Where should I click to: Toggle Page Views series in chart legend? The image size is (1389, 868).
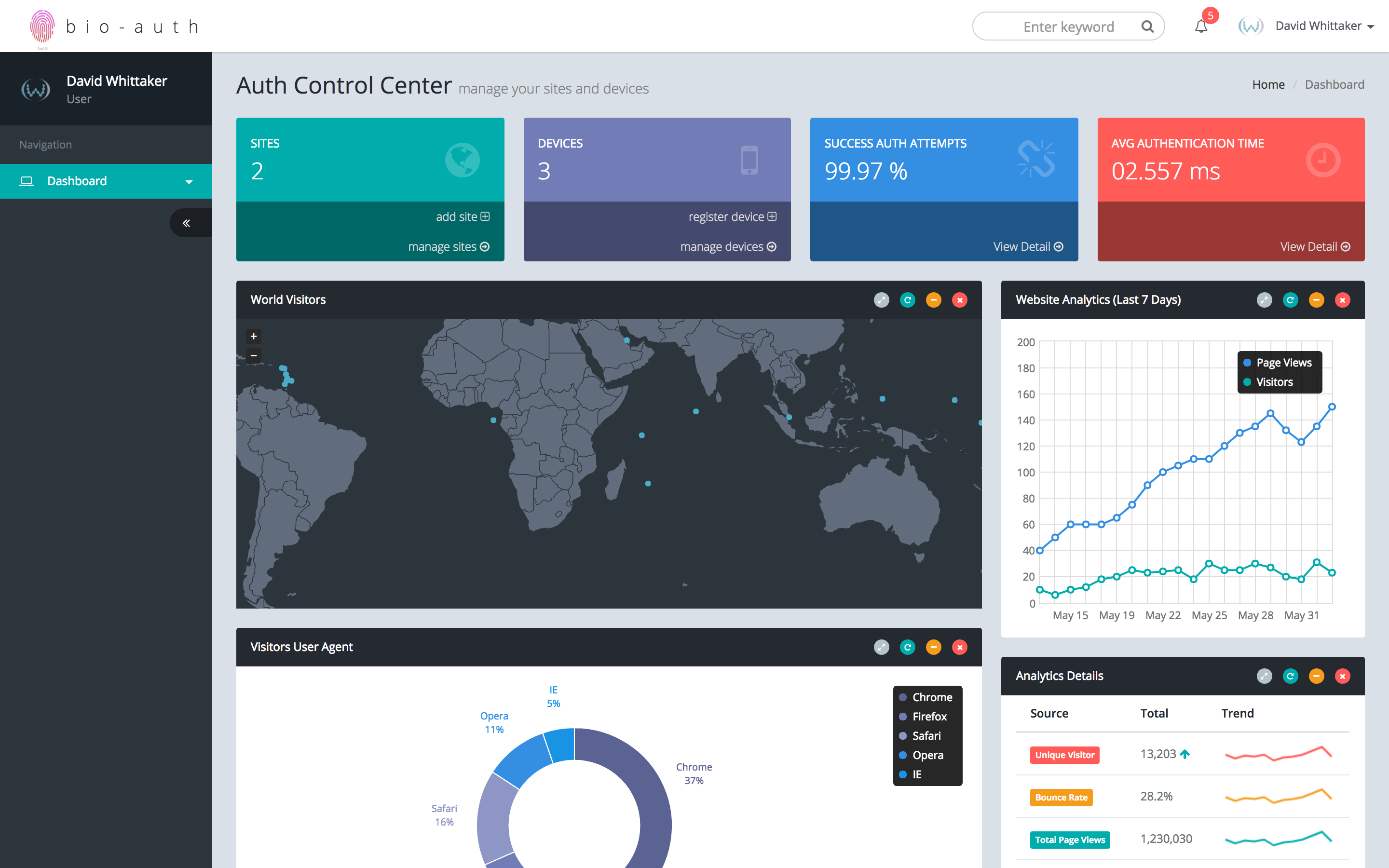pos(1278,363)
